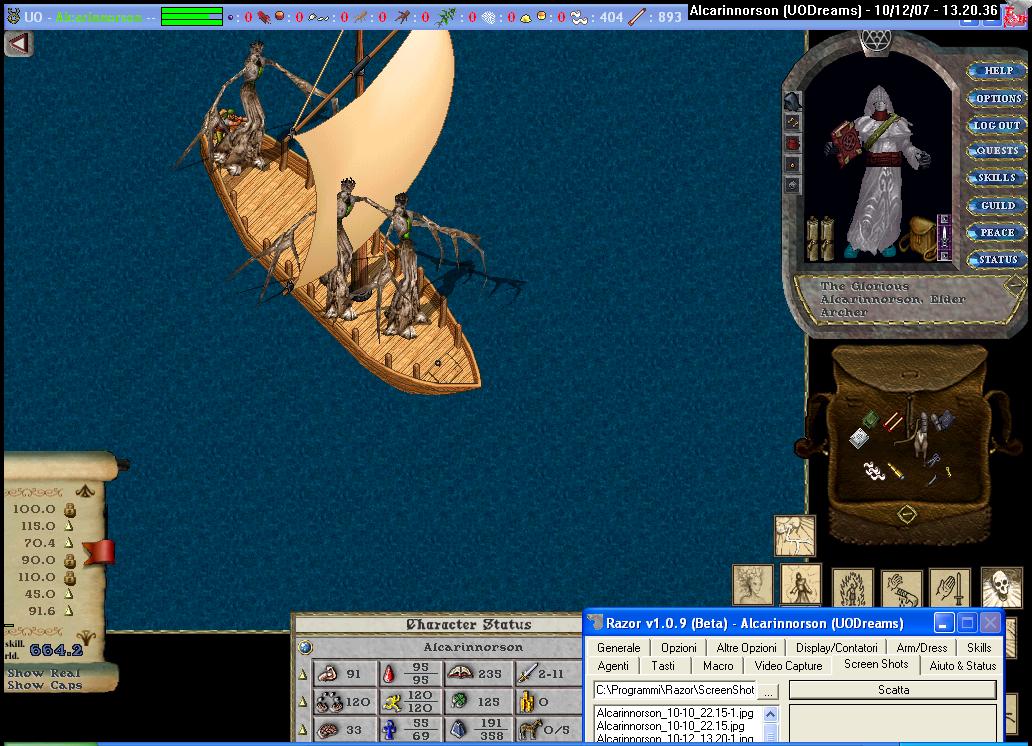Click the virtue symbol atop paperdoll

click(875, 41)
